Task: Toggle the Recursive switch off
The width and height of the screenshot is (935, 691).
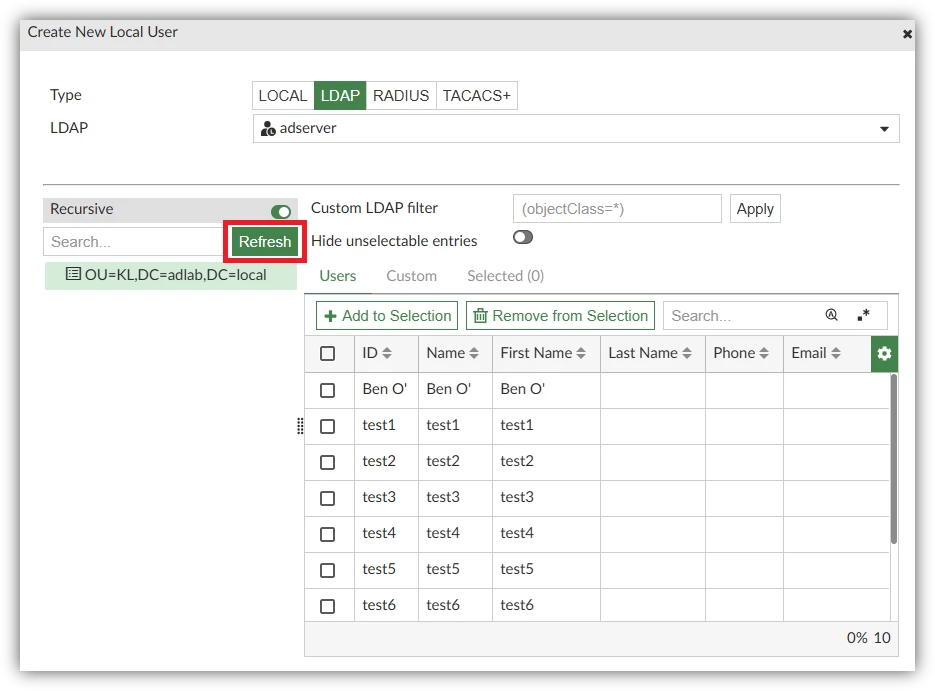Action: click(x=280, y=211)
